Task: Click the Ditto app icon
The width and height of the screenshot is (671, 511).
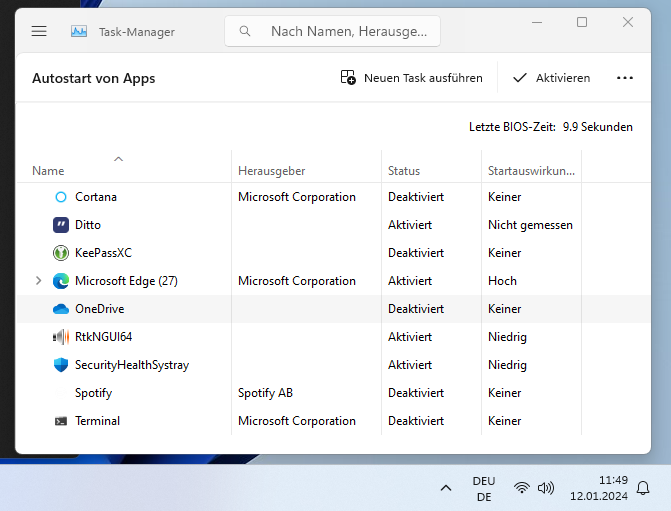Action: [61, 225]
